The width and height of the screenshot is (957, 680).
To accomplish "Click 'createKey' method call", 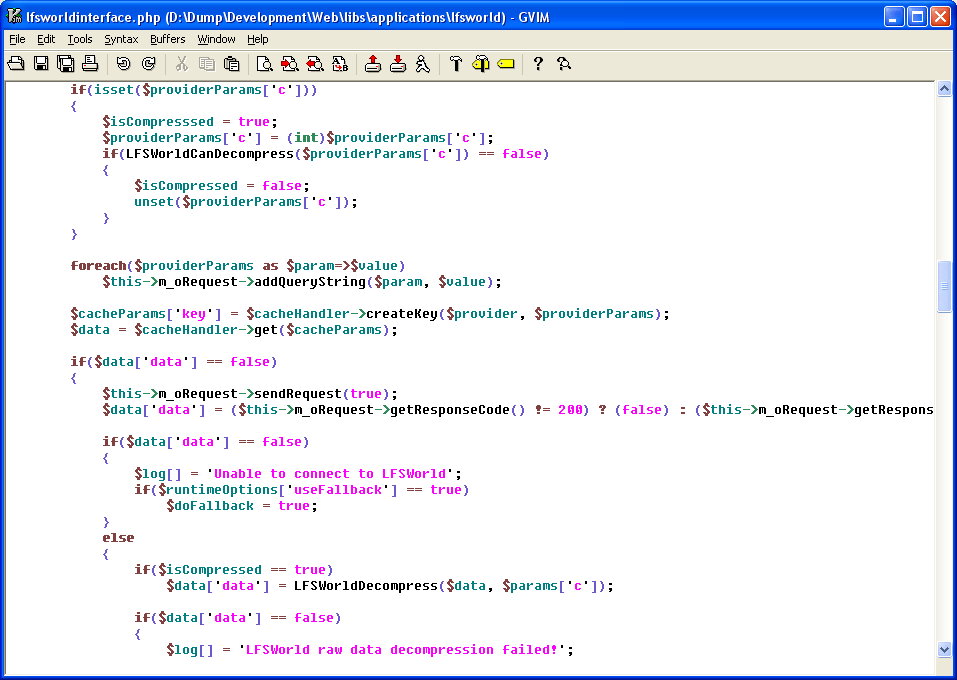I will (x=402, y=314).
